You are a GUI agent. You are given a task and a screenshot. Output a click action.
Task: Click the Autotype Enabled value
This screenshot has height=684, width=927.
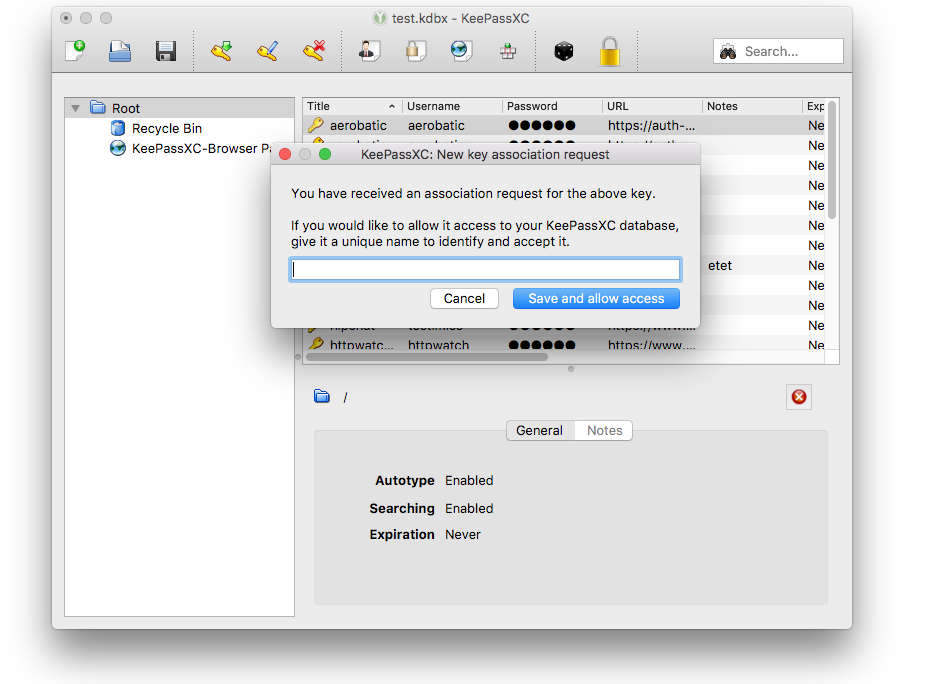click(x=469, y=481)
